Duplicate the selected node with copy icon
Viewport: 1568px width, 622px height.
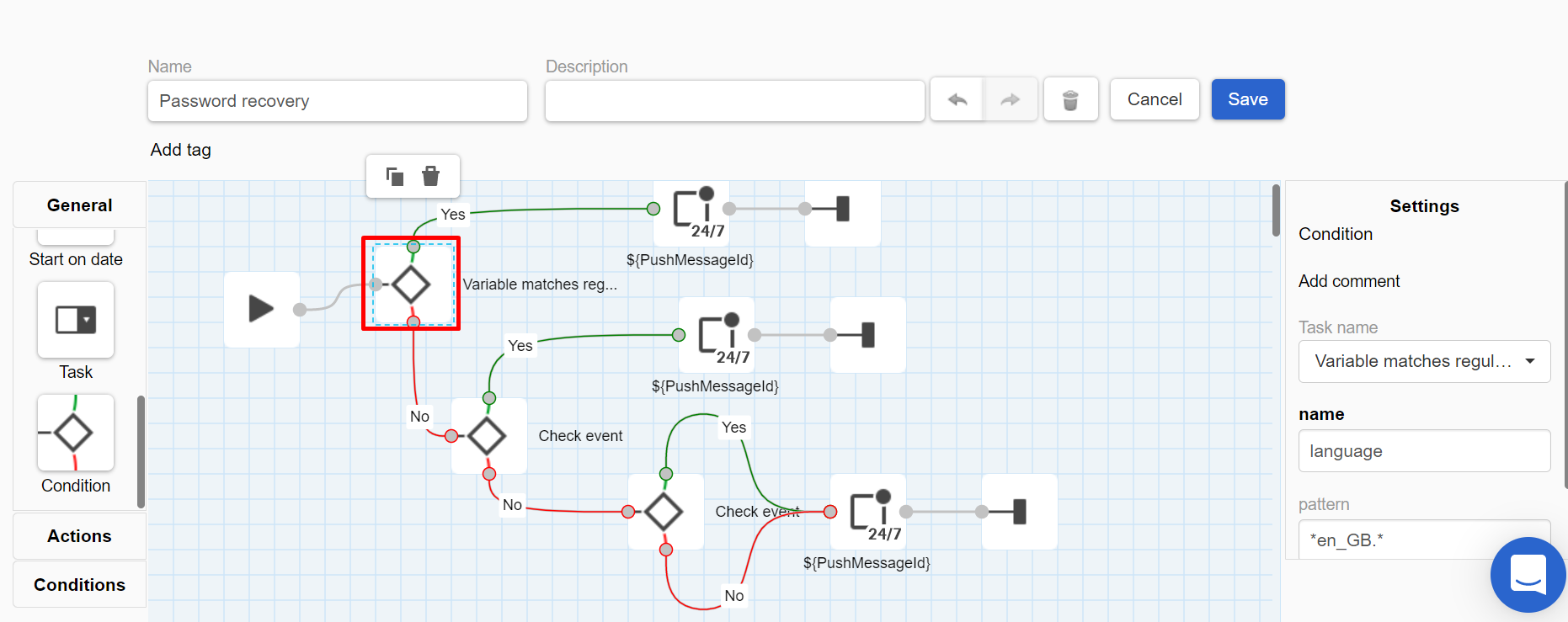coord(394,176)
